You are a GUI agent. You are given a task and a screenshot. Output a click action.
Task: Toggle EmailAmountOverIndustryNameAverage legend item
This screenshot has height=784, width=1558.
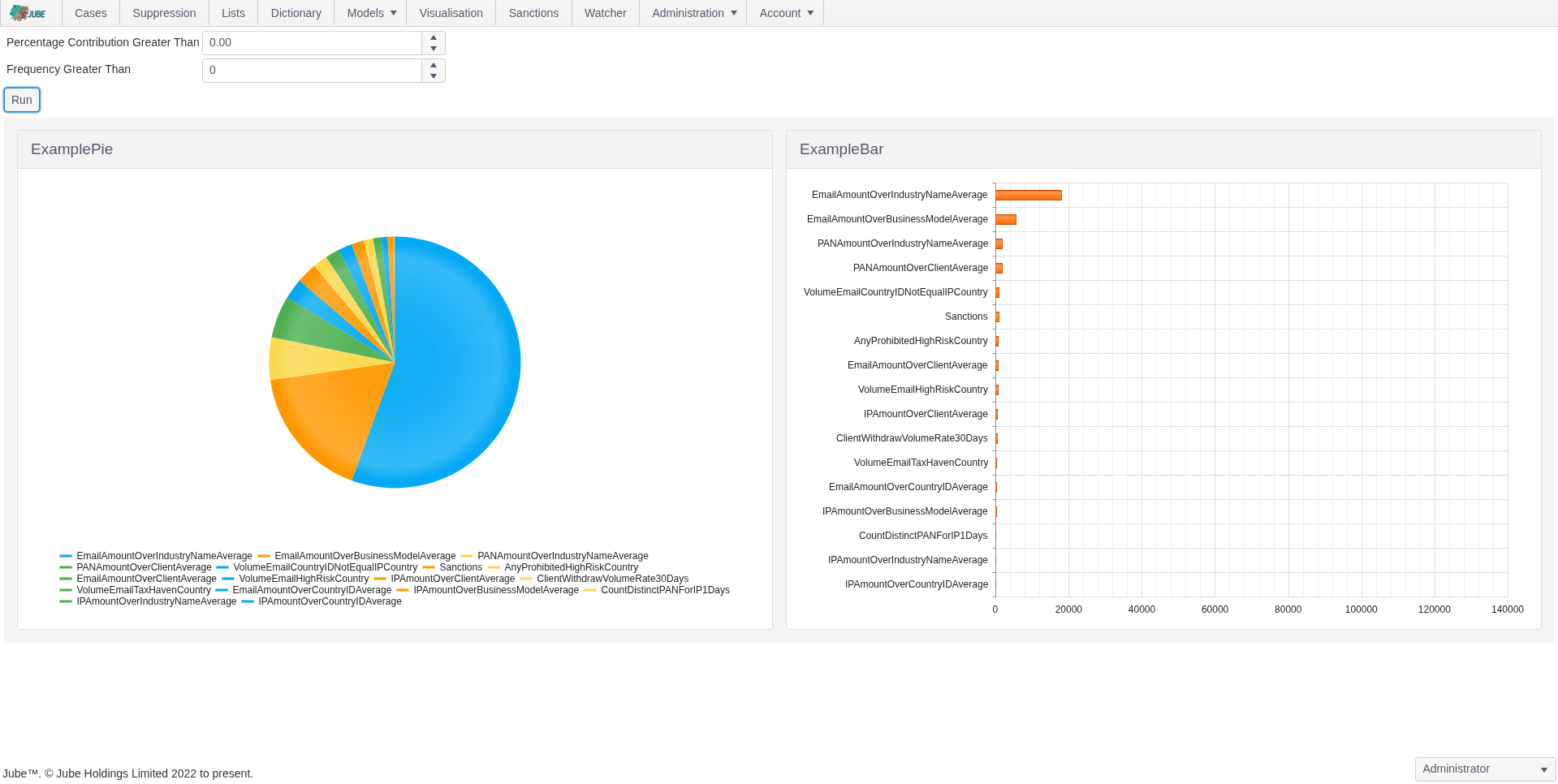coord(163,556)
